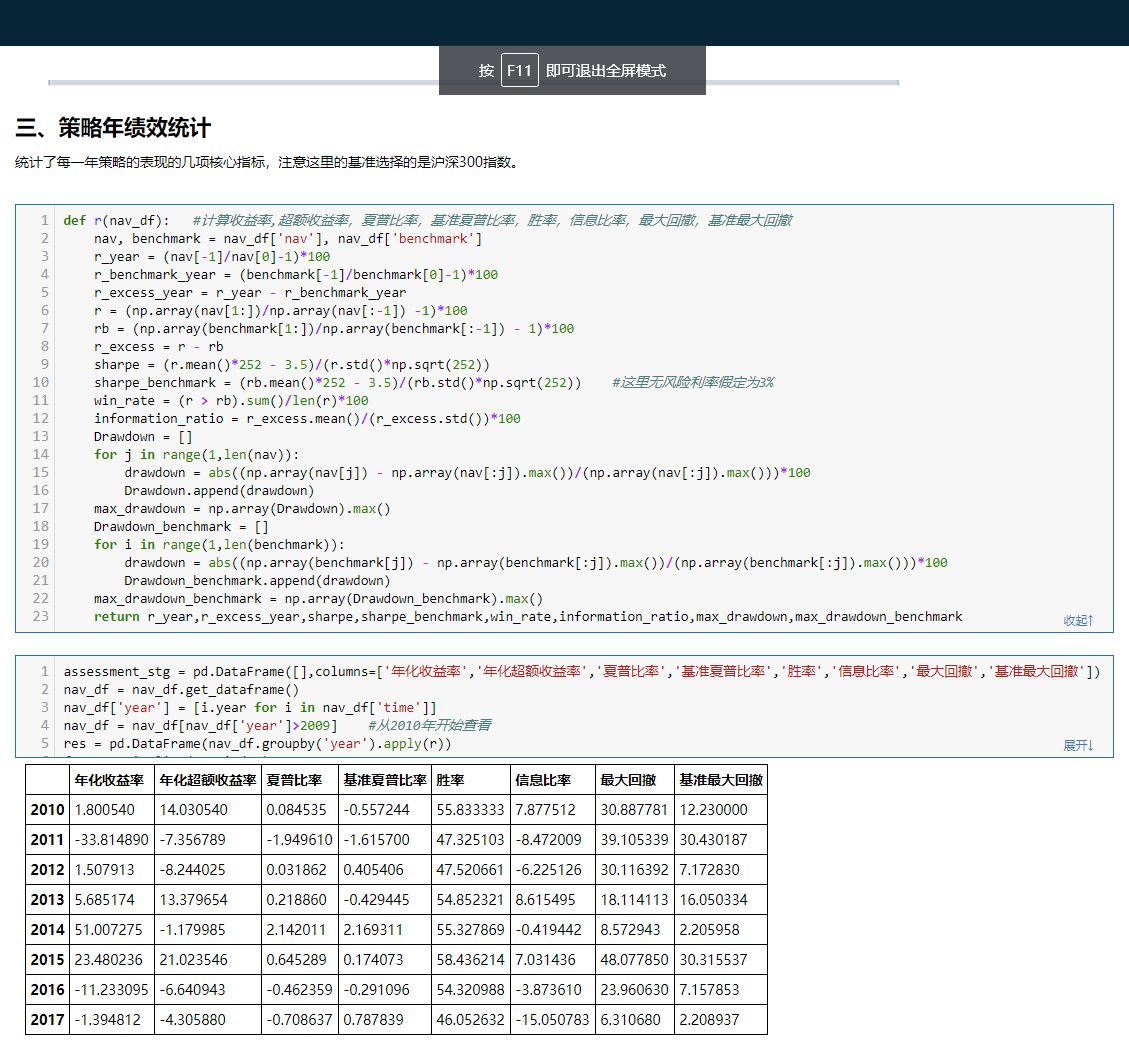Click line 9 sharpe calculation code
The image size is (1129, 1063).
tap(292, 364)
